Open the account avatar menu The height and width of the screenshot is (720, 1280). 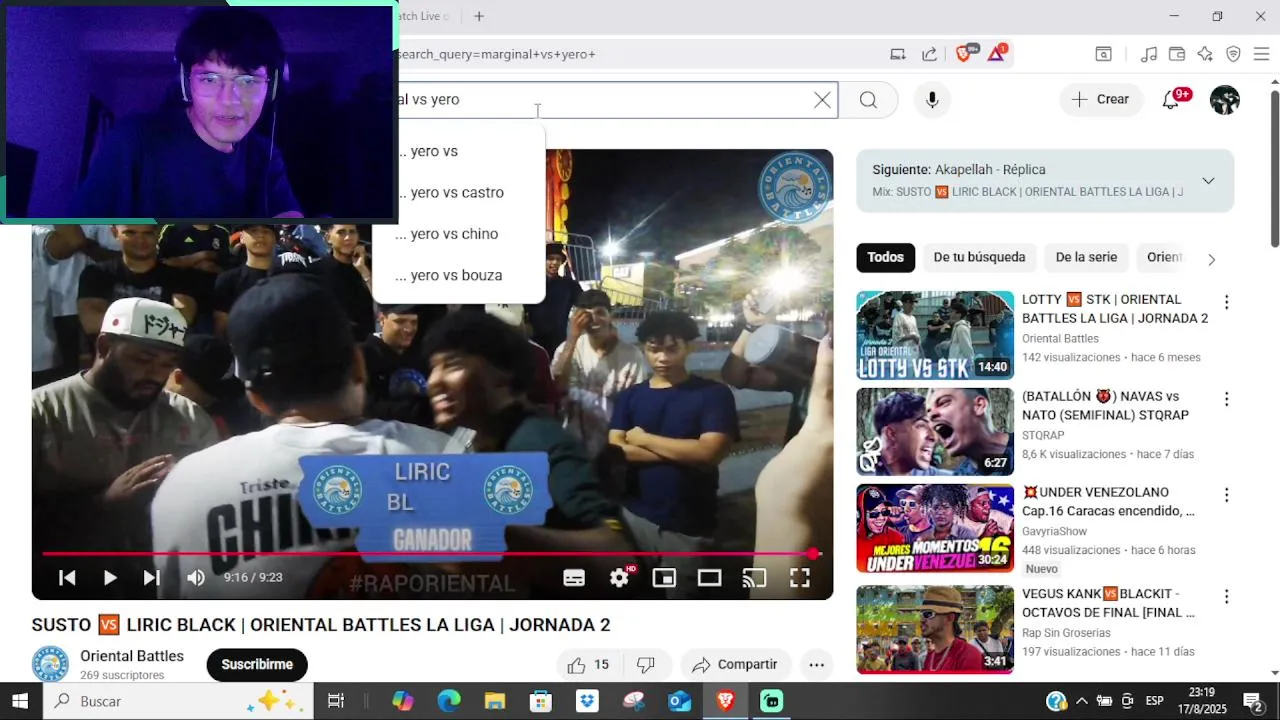(1225, 100)
